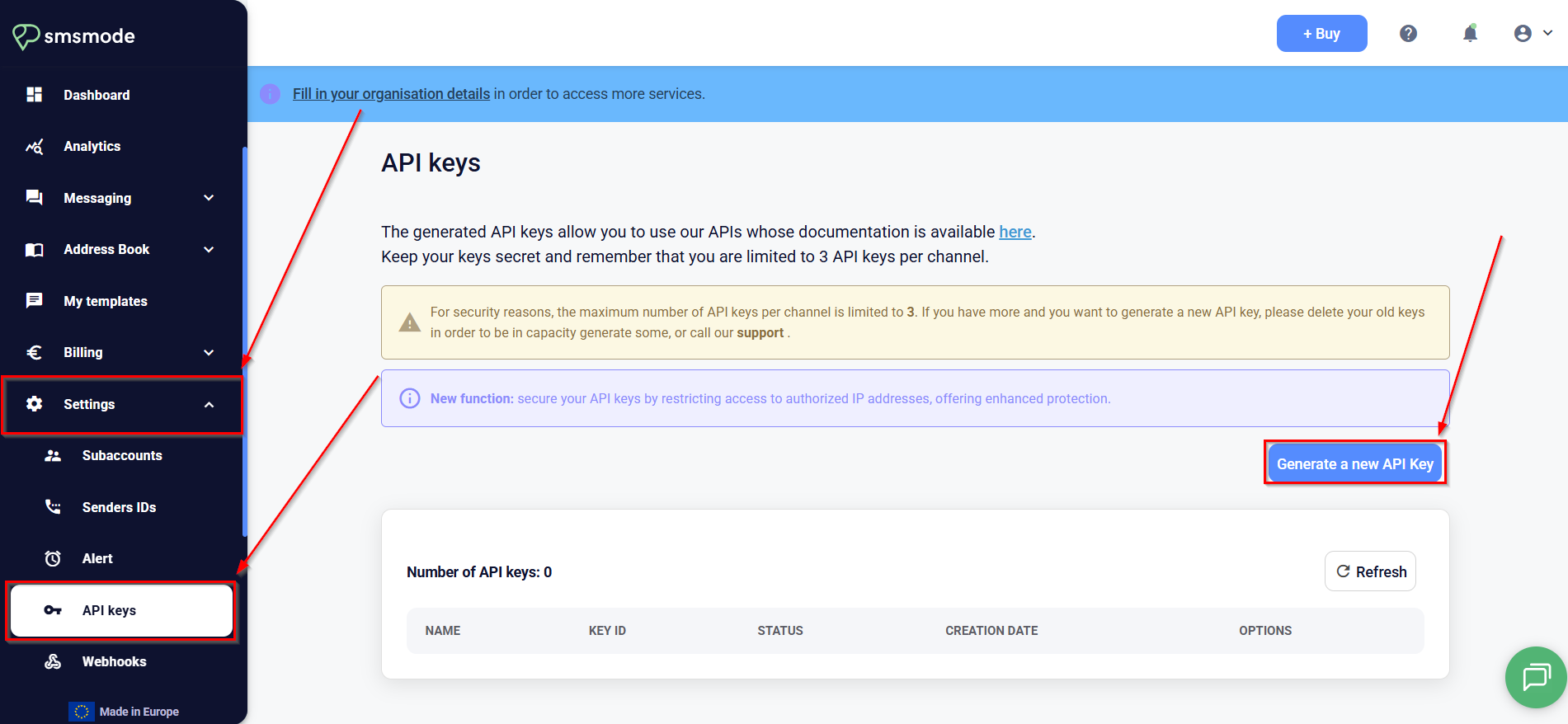Expand the Messaging submenu chevron
1568x724 pixels.
pos(209,198)
